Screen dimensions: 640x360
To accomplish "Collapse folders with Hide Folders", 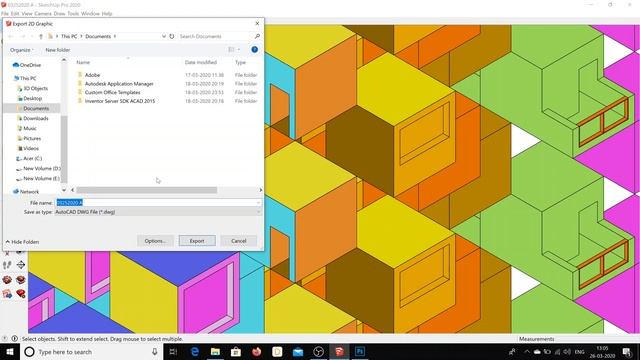I will point(22,242).
